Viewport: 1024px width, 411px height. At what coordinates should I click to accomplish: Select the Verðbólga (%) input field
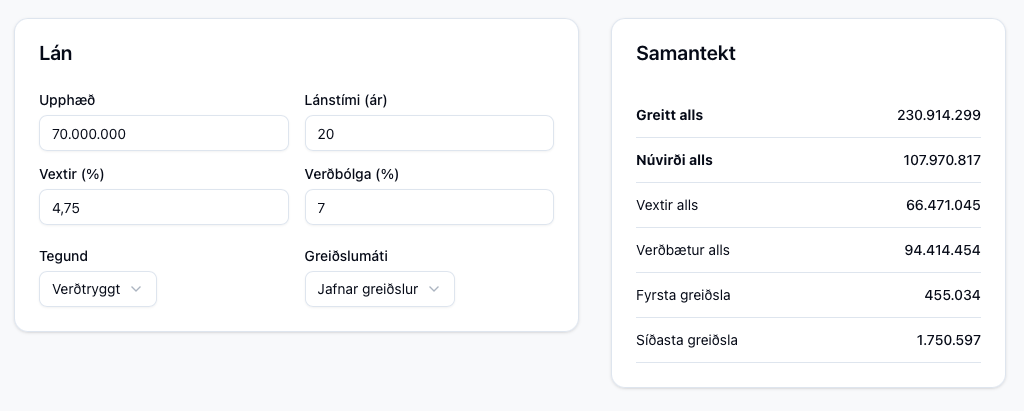pos(428,207)
